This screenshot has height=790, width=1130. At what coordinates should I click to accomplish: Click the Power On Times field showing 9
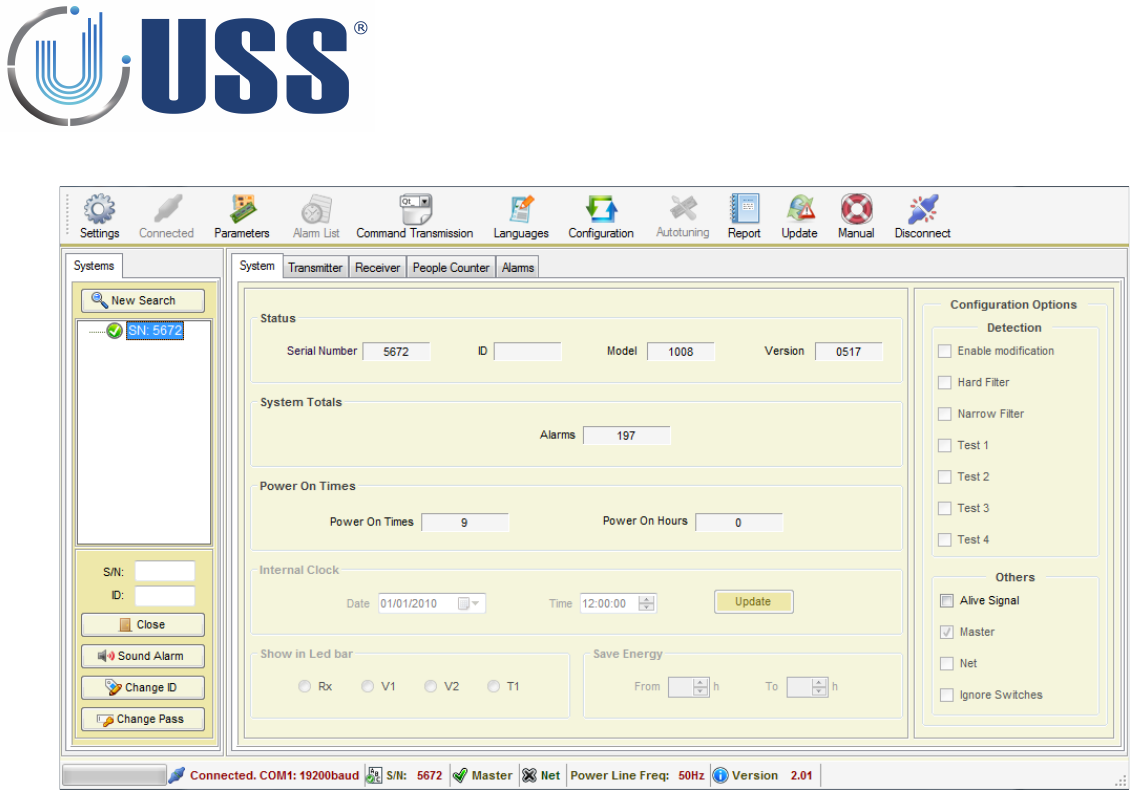click(x=465, y=523)
